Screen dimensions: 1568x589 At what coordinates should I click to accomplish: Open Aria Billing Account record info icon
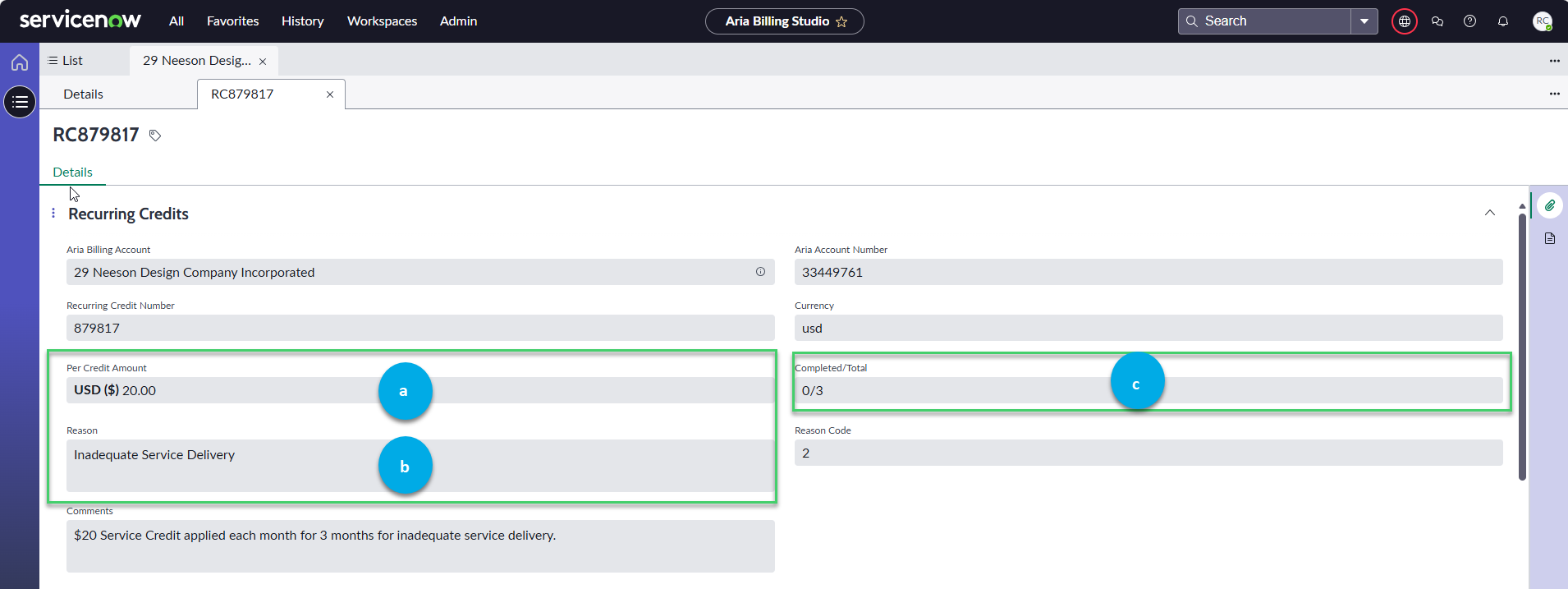pos(760,272)
